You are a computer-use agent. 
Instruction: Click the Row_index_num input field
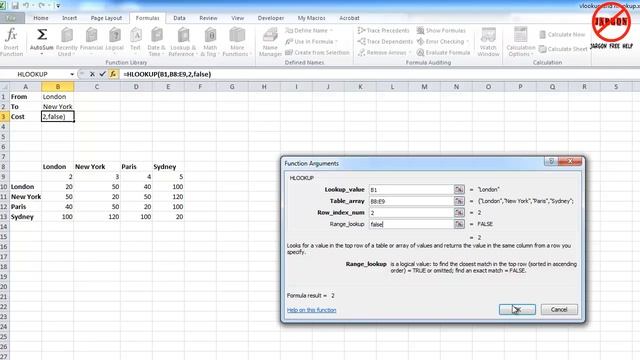click(411, 212)
